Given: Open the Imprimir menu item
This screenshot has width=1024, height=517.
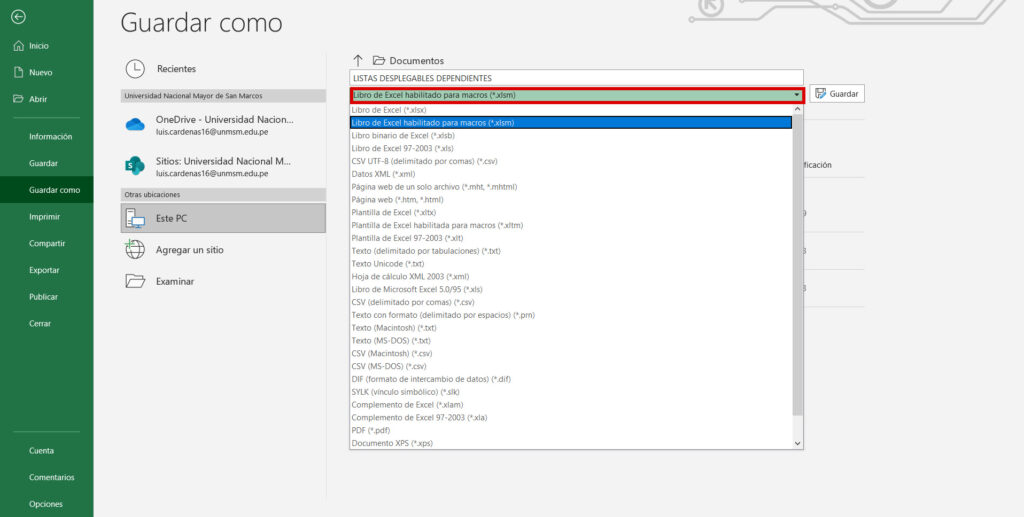Looking at the screenshot, I should [45, 217].
